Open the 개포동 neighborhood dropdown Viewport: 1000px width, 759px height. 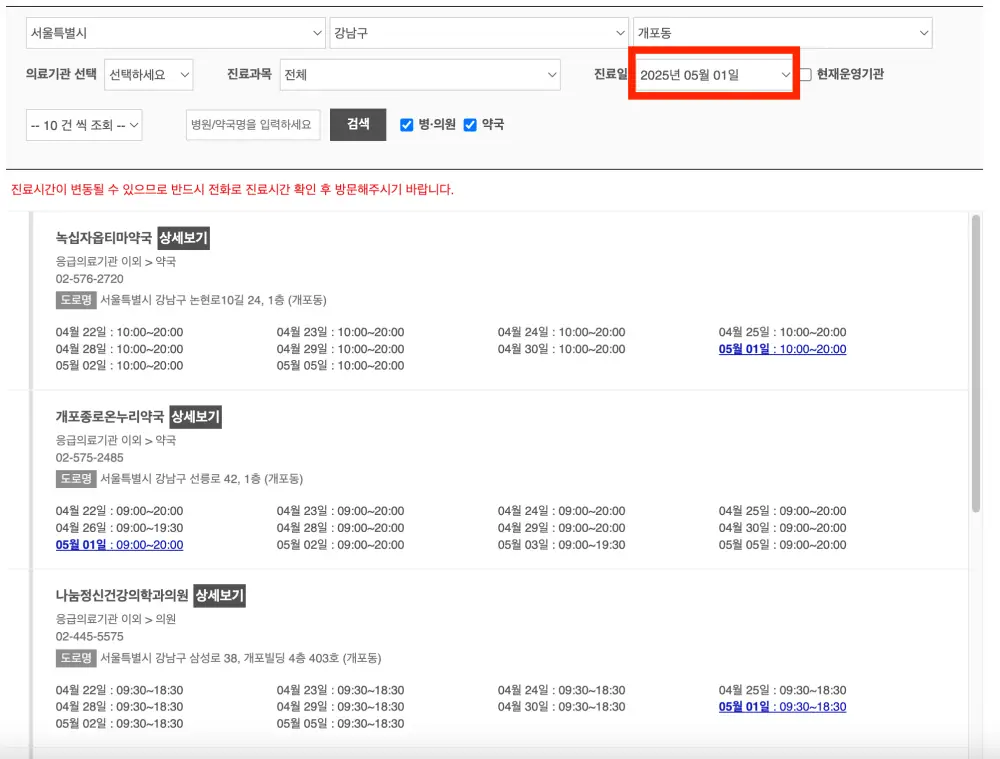tap(782, 32)
